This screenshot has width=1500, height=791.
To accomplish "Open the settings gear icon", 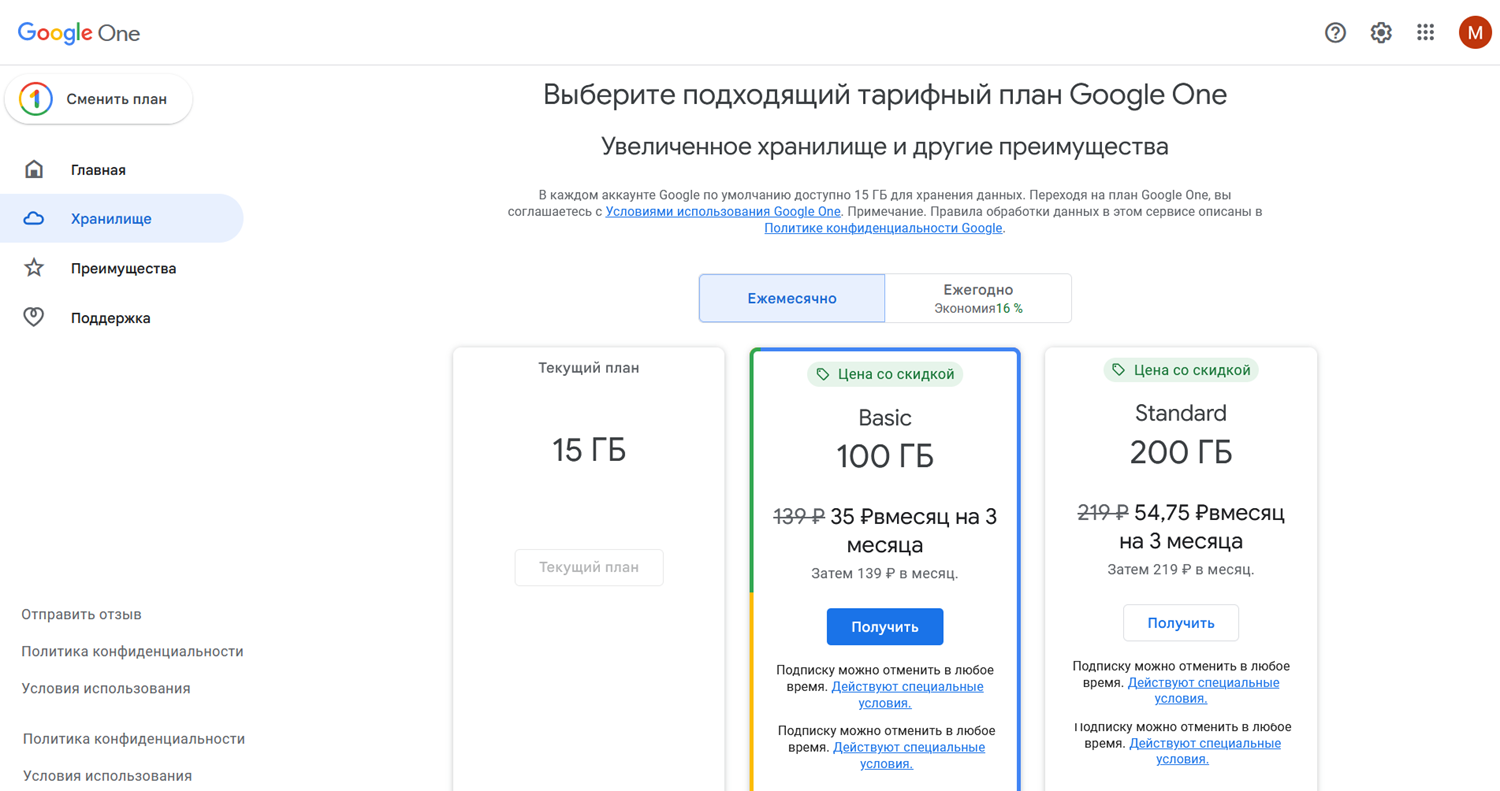I will pyautogui.click(x=1381, y=33).
